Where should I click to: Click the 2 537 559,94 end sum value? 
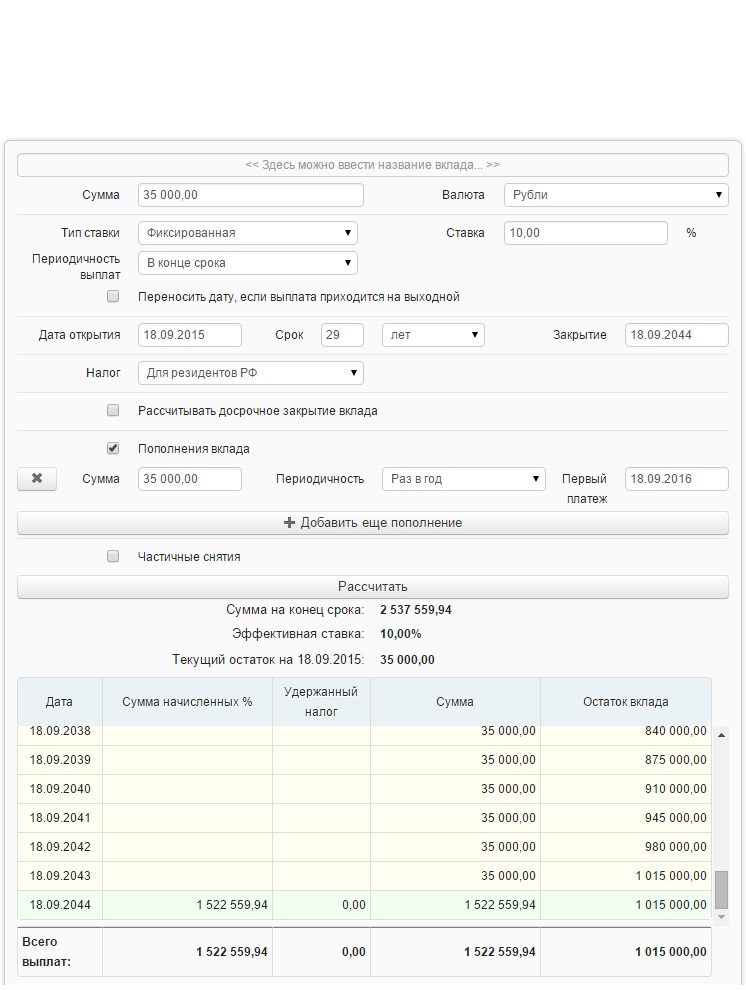pos(415,610)
